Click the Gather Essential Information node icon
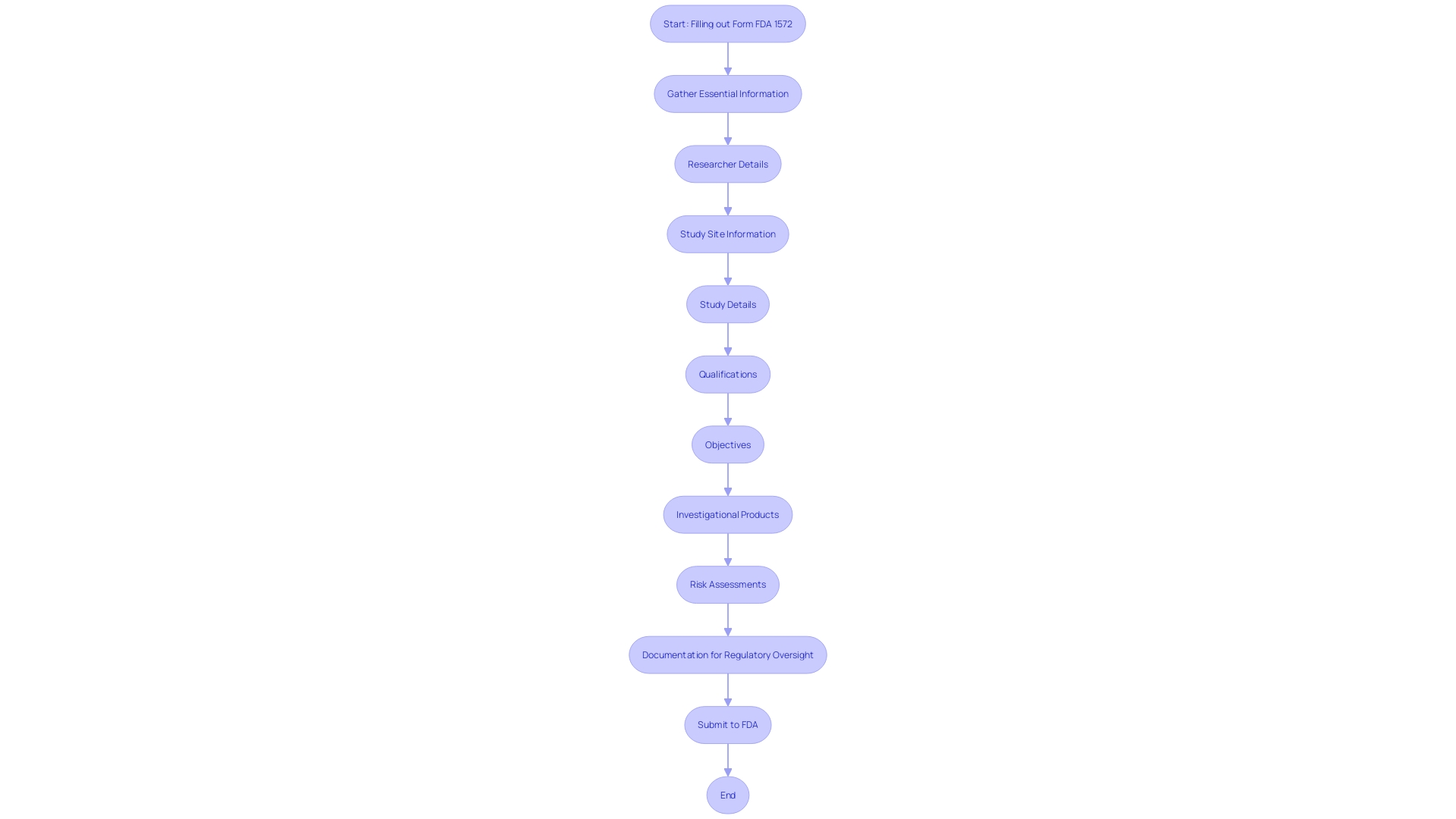Viewport: 1456px width, 819px height. pos(727,93)
